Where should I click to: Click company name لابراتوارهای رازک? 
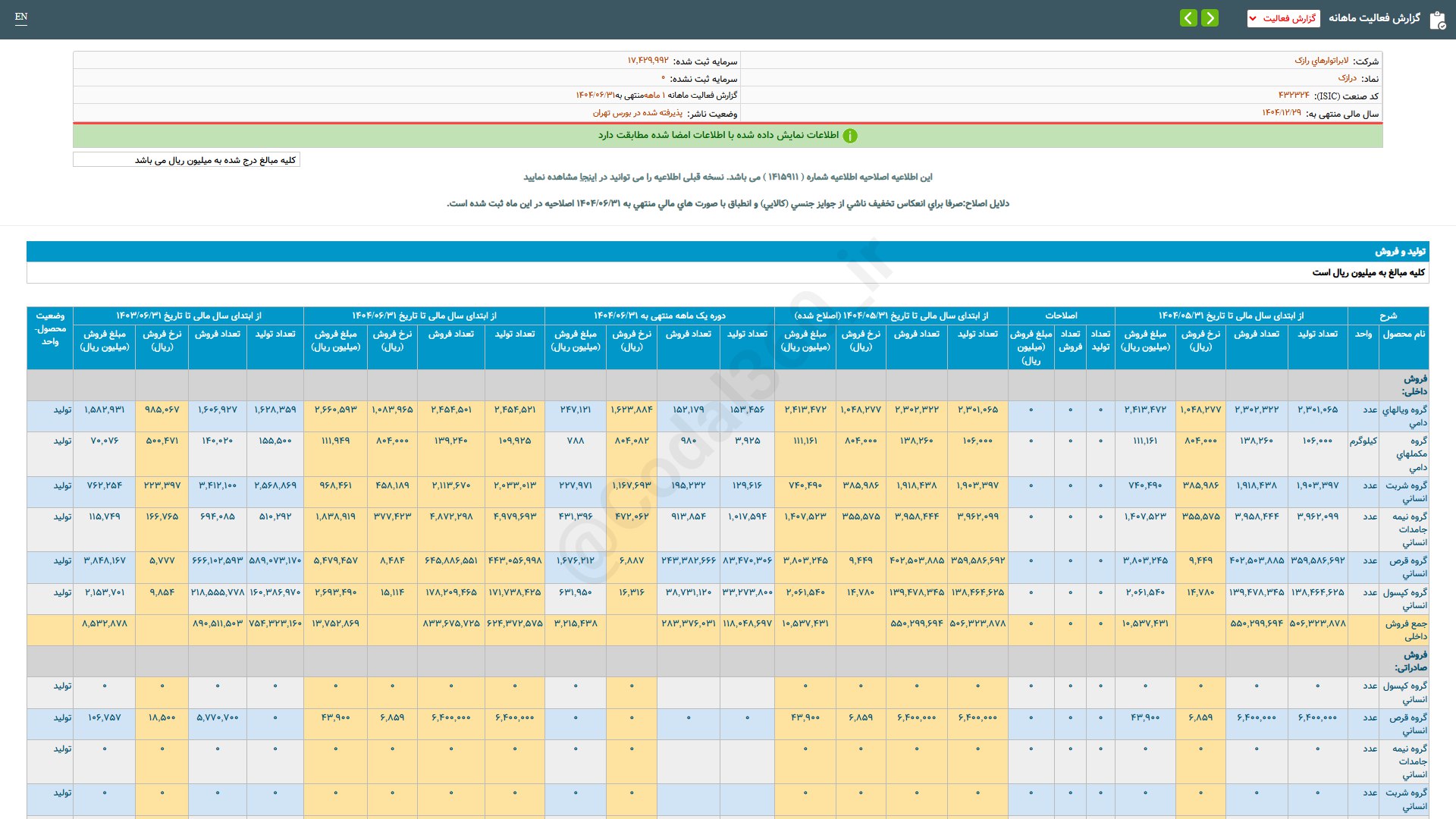1321,61
